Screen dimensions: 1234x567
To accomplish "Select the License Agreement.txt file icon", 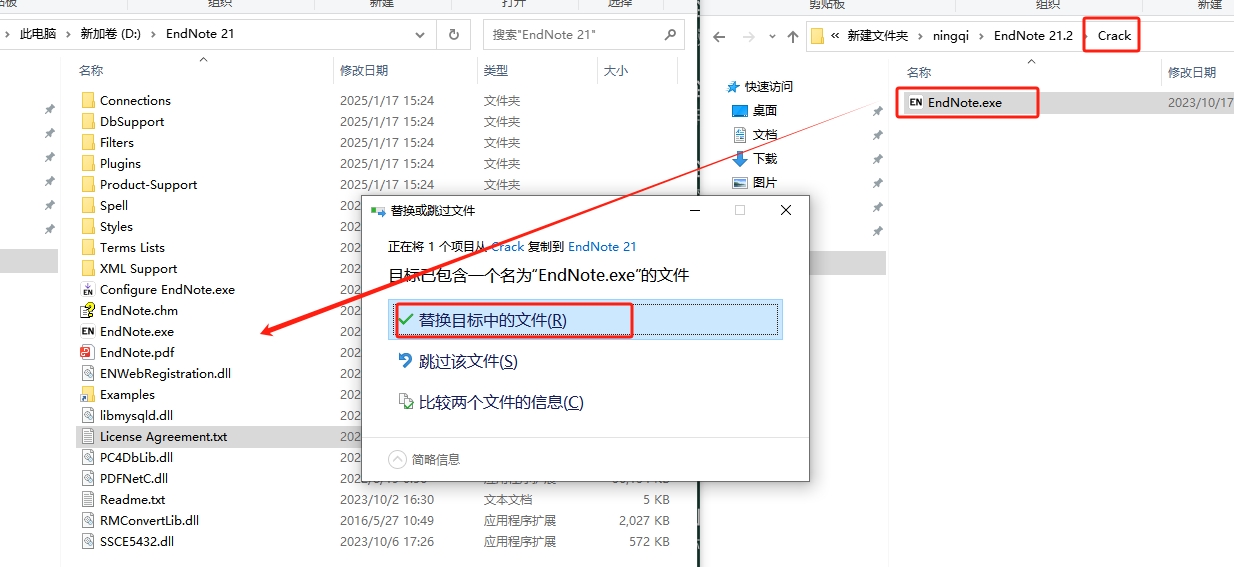I will [87, 436].
